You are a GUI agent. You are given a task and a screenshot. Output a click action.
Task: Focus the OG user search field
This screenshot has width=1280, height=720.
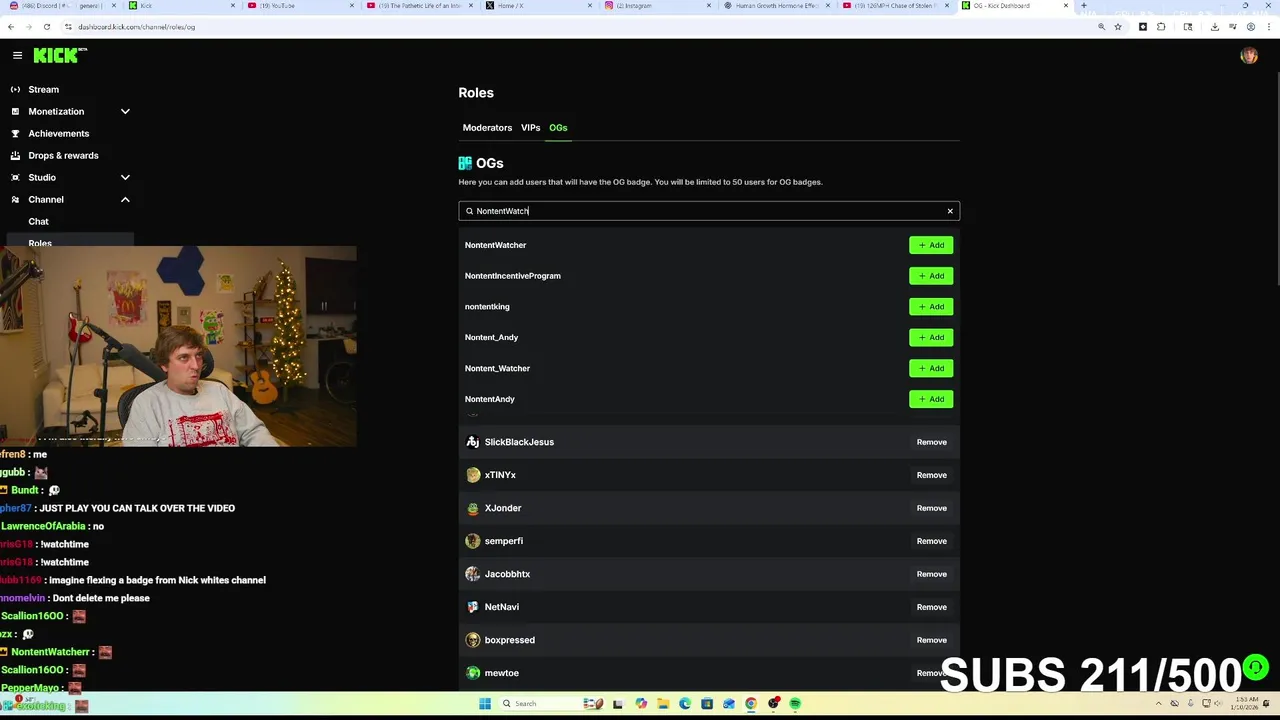click(709, 211)
